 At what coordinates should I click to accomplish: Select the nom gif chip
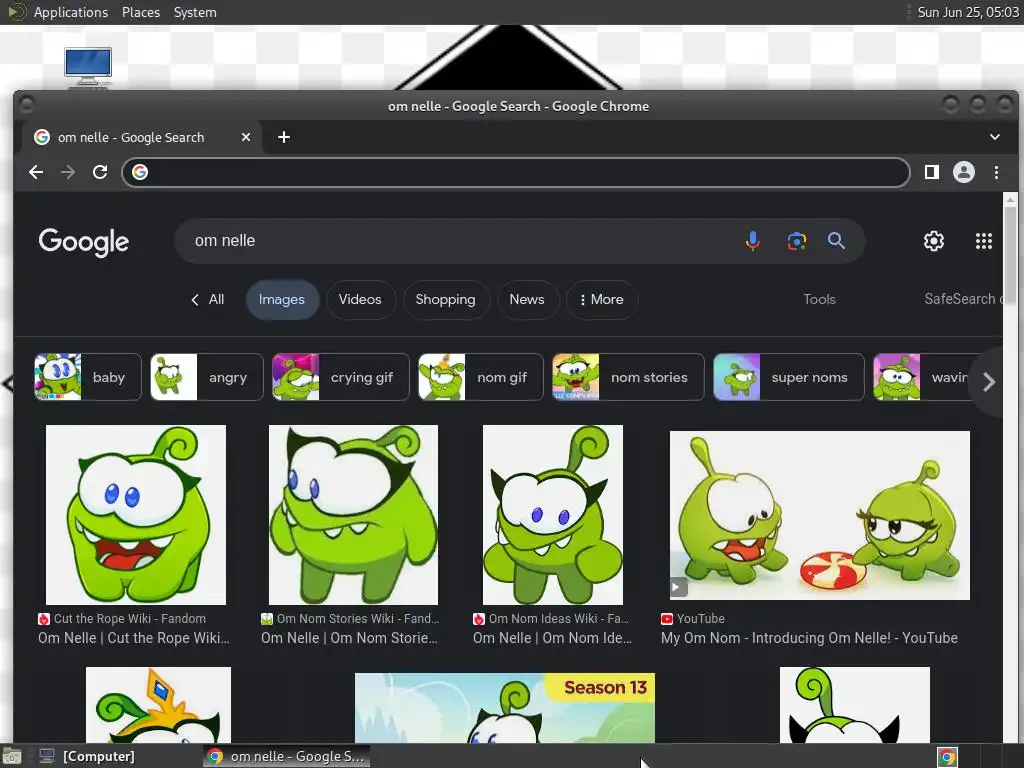tap(480, 377)
